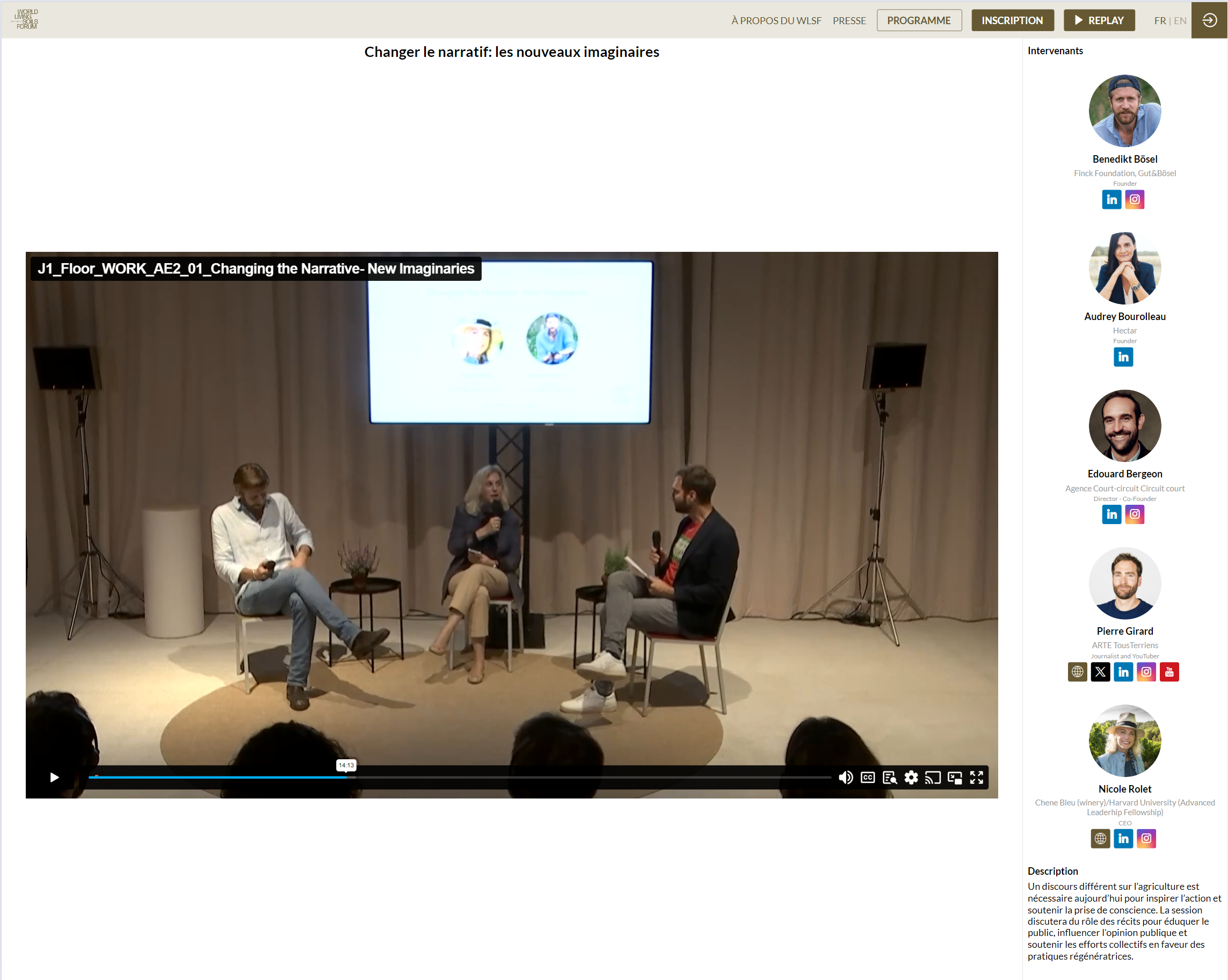The height and width of the screenshot is (980, 1228).
Task: Click the name Edouard Bergeon
Action: (1125, 474)
